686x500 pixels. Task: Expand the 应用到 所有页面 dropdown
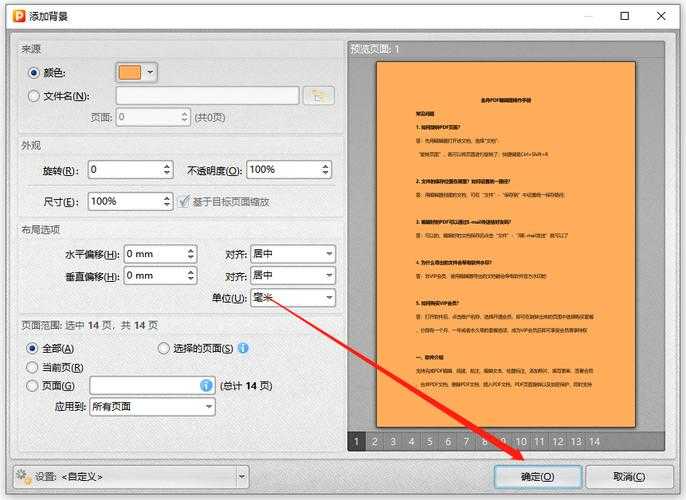(152, 407)
